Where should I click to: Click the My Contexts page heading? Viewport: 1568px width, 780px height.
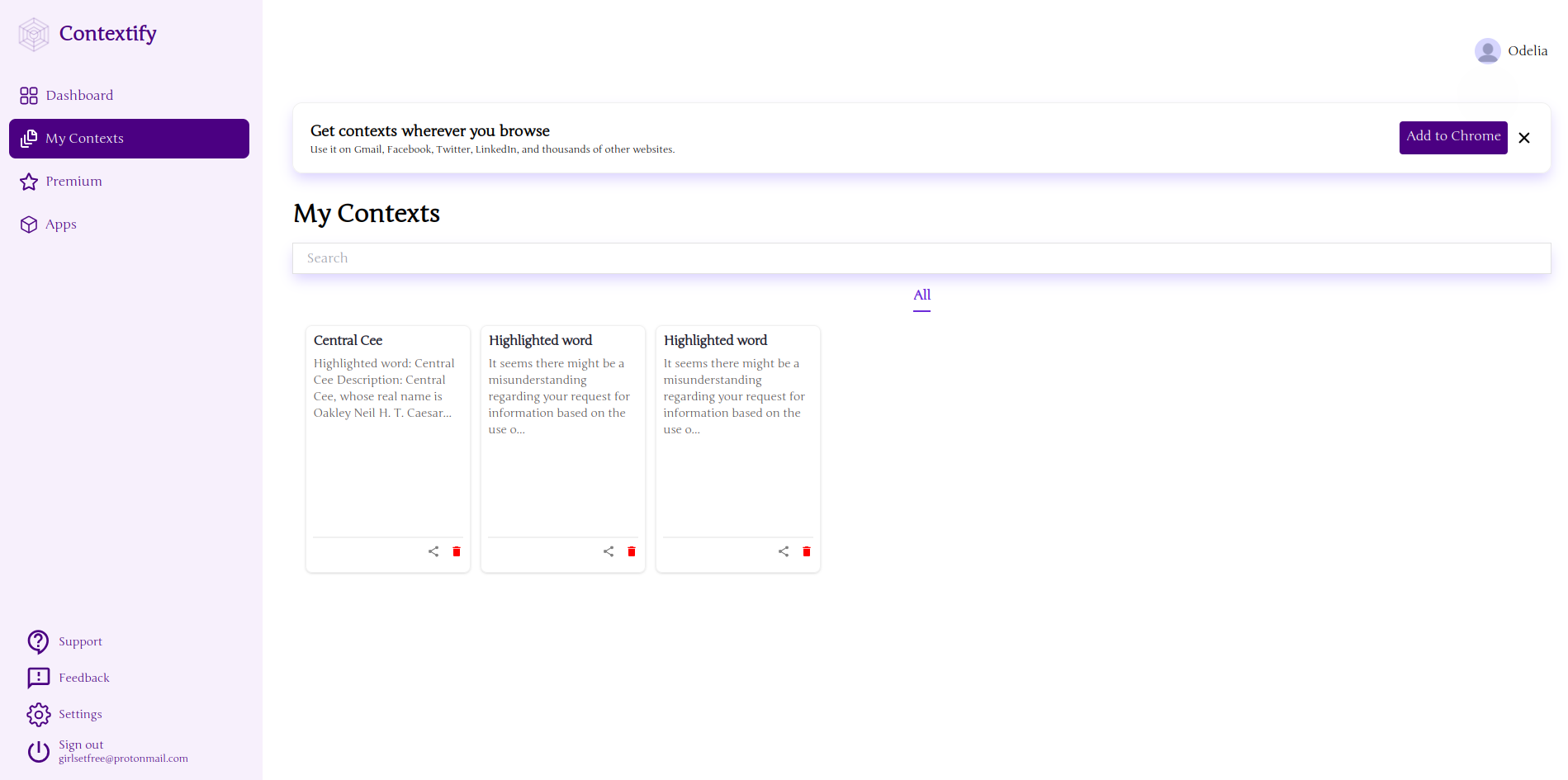point(367,214)
